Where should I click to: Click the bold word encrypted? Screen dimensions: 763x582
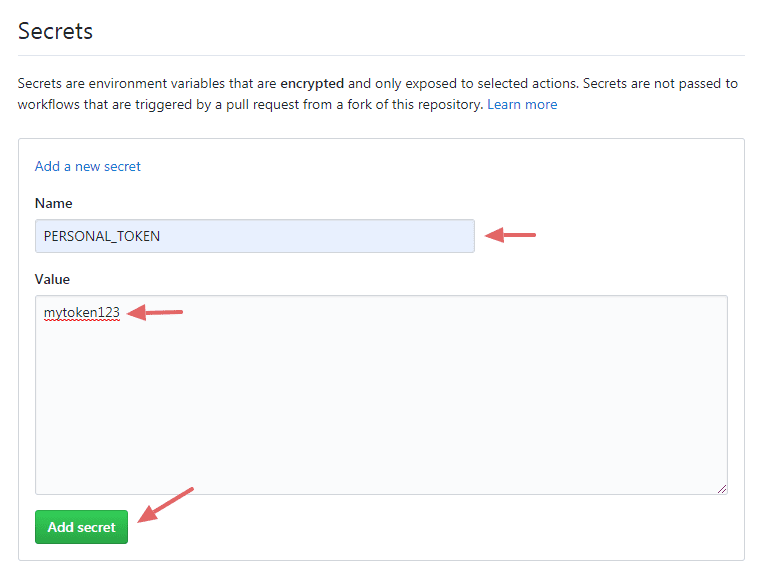(312, 83)
